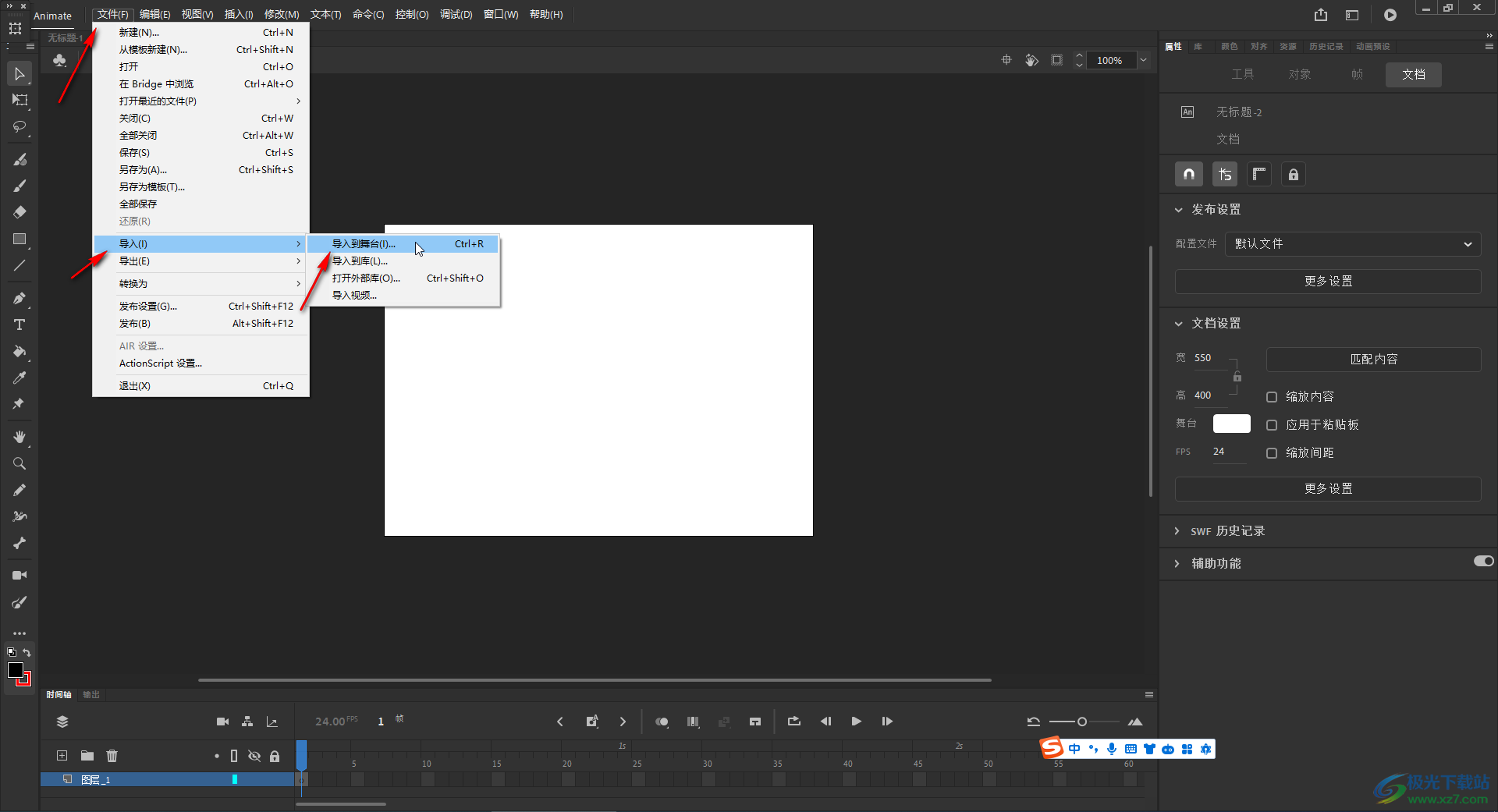The height and width of the screenshot is (812, 1498).
Task: Expand 打开最近的文件(P) submenu
Action: click(x=201, y=101)
